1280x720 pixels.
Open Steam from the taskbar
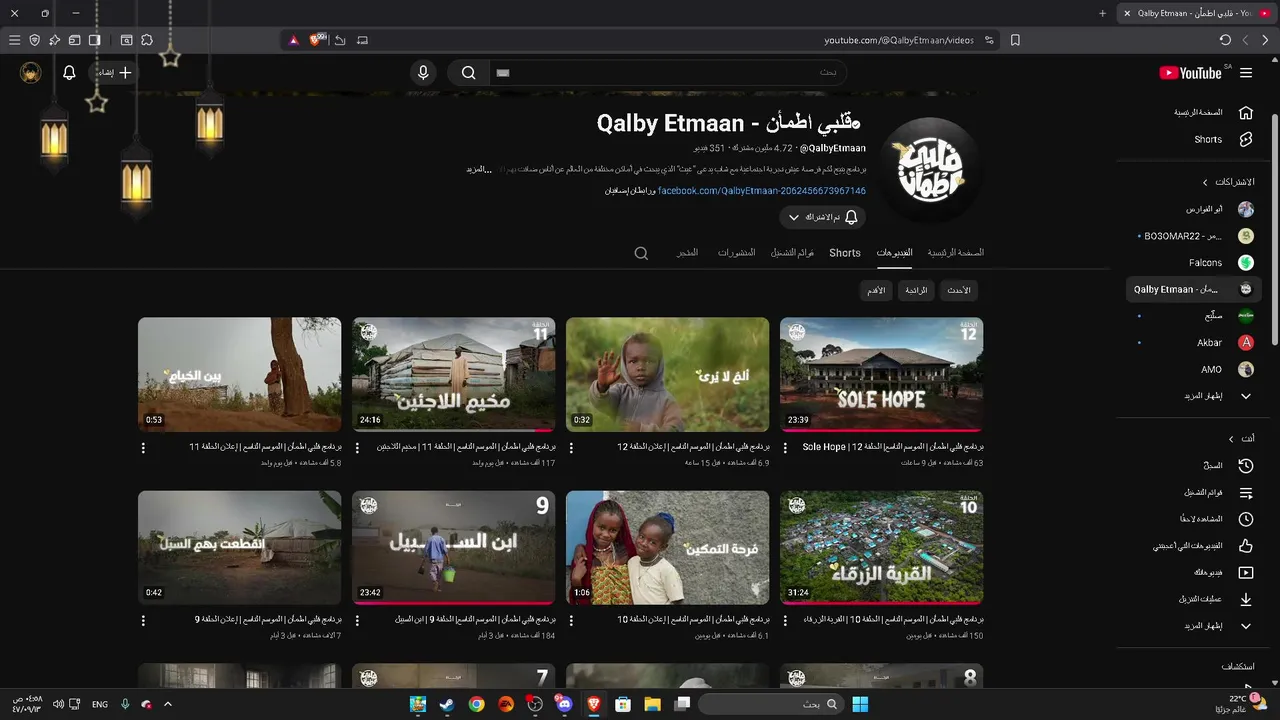tap(447, 704)
